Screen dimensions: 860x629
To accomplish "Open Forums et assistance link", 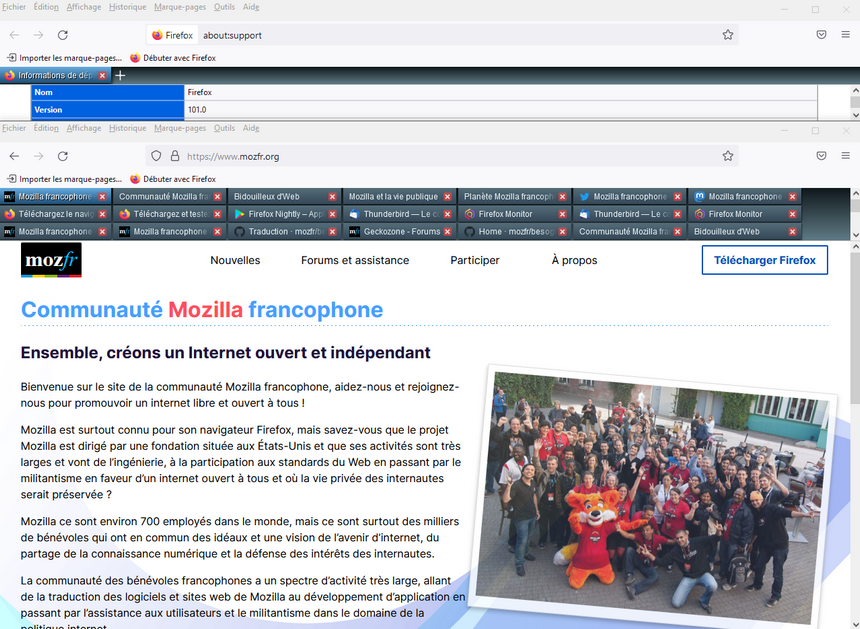I will (x=355, y=260).
